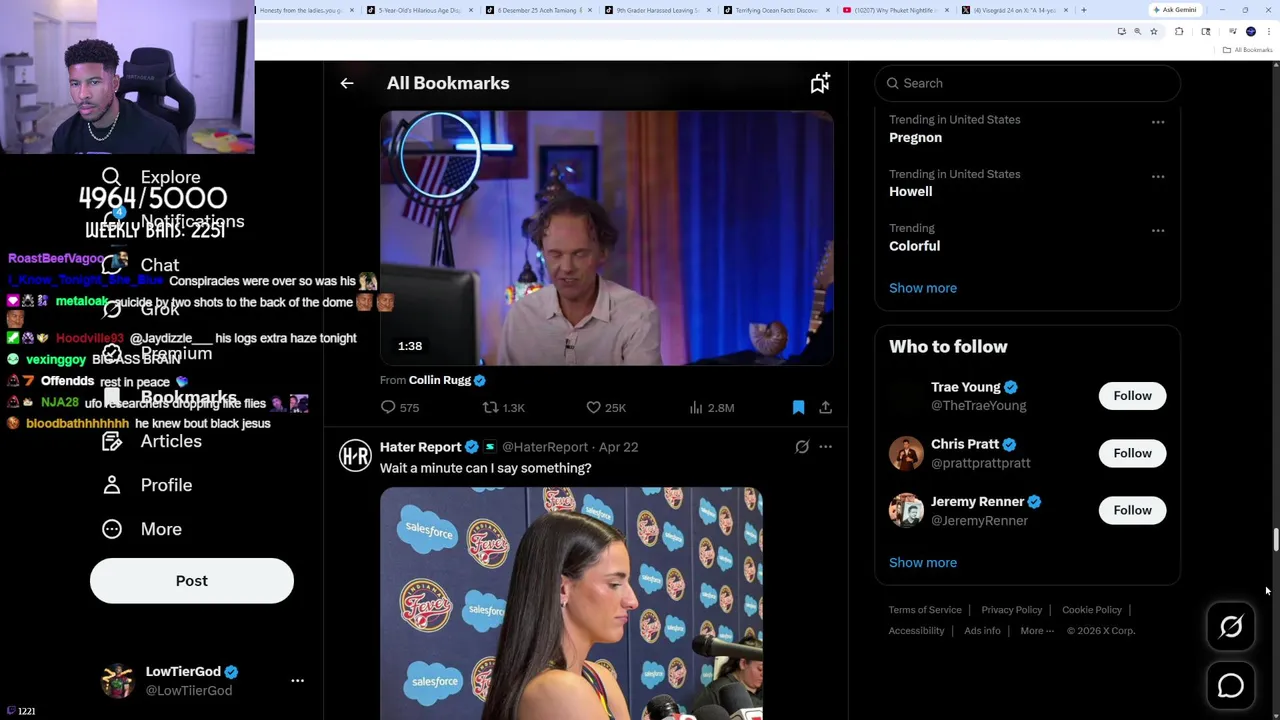Go back using the All Bookmarks arrow

(347, 83)
